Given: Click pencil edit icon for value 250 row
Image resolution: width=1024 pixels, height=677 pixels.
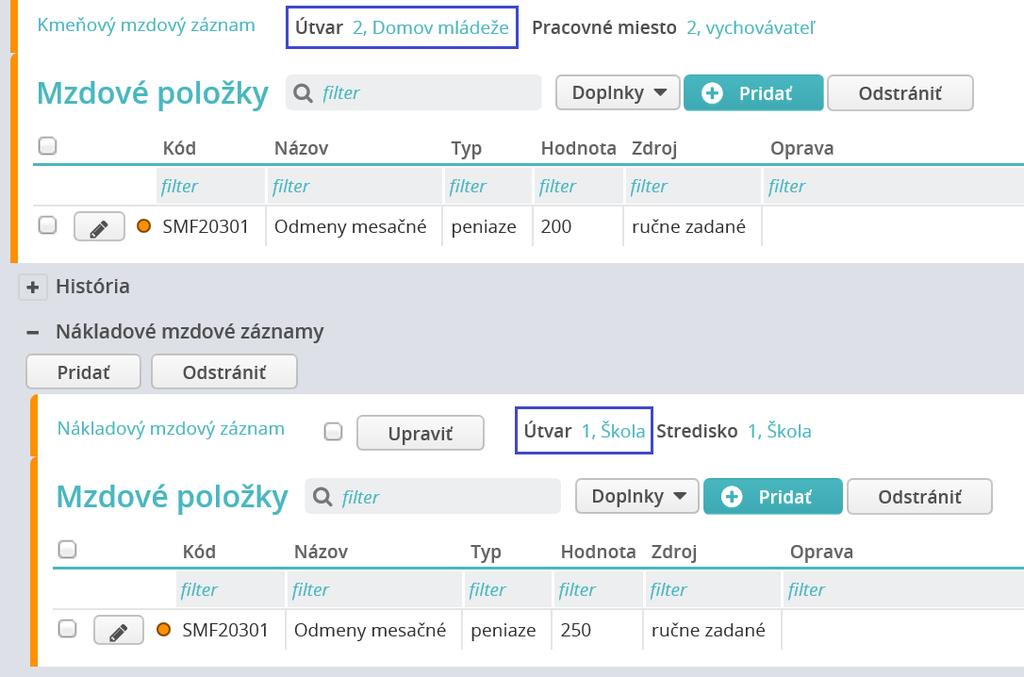Looking at the screenshot, I should [x=119, y=630].
